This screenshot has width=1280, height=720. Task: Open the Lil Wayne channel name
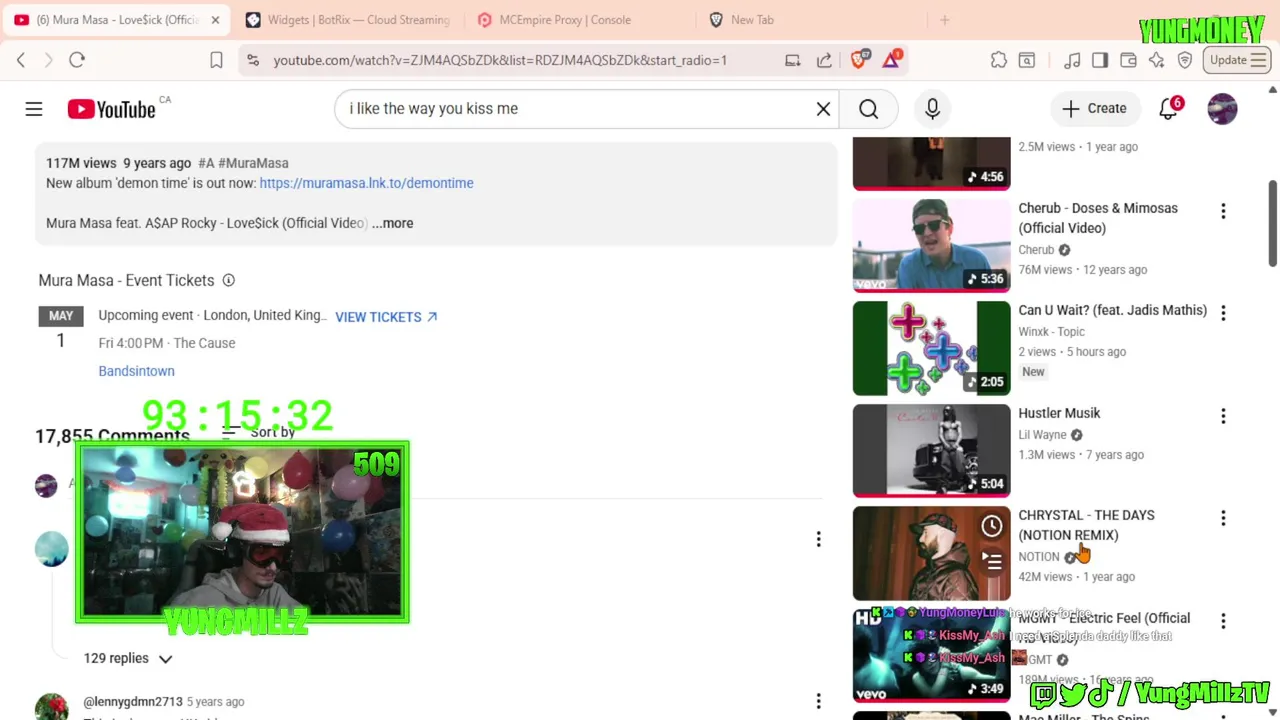click(x=1042, y=435)
